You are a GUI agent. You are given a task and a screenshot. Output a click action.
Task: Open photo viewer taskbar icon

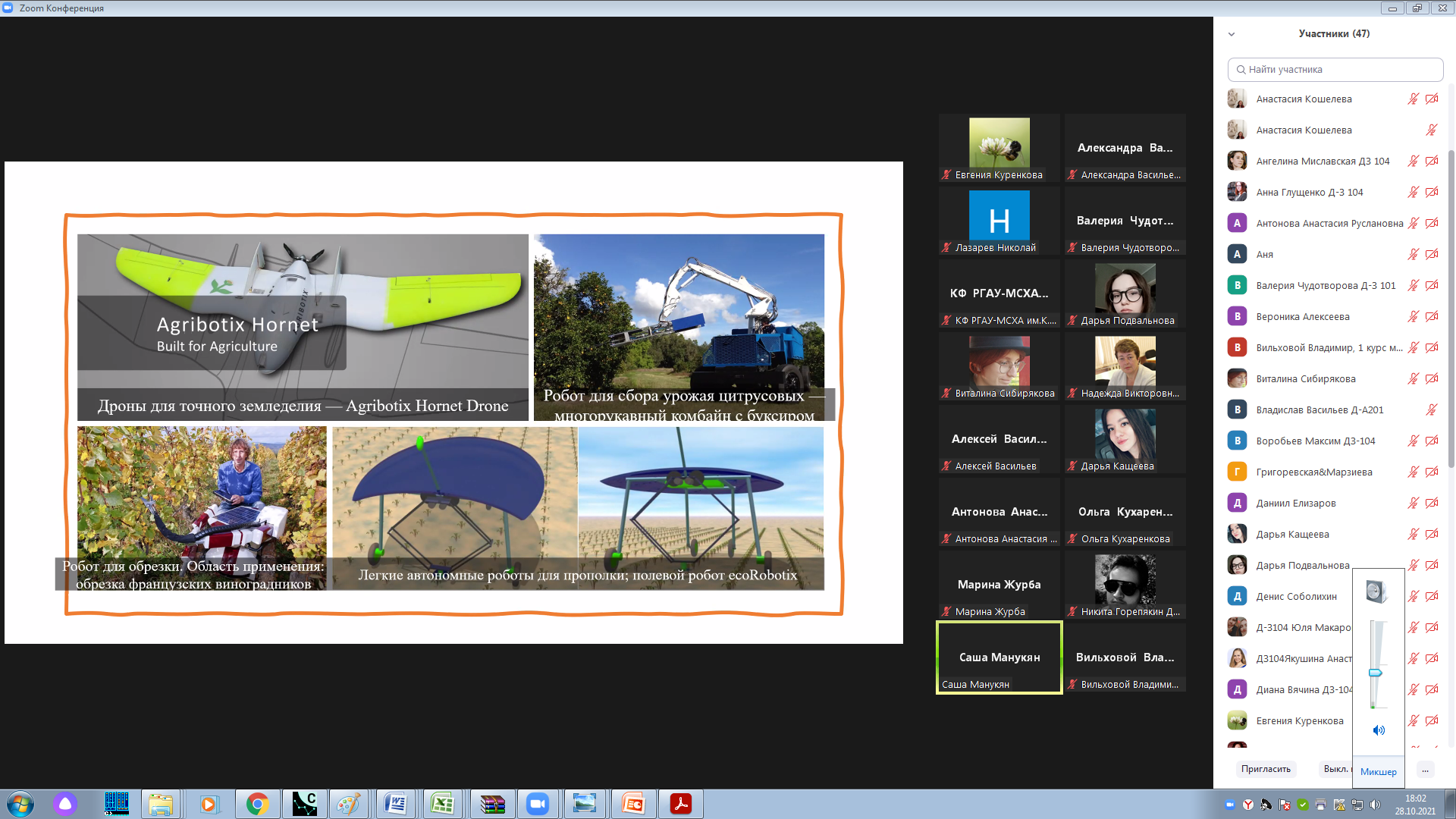pyautogui.click(x=585, y=804)
